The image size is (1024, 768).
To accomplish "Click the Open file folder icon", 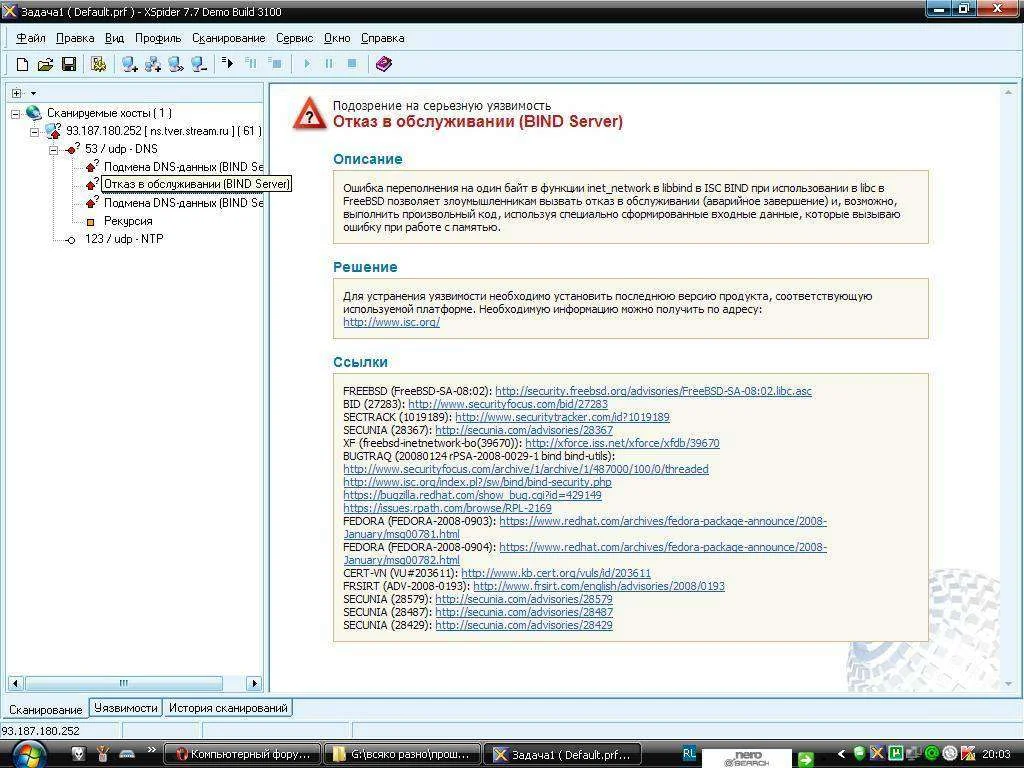I will click(x=45, y=64).
